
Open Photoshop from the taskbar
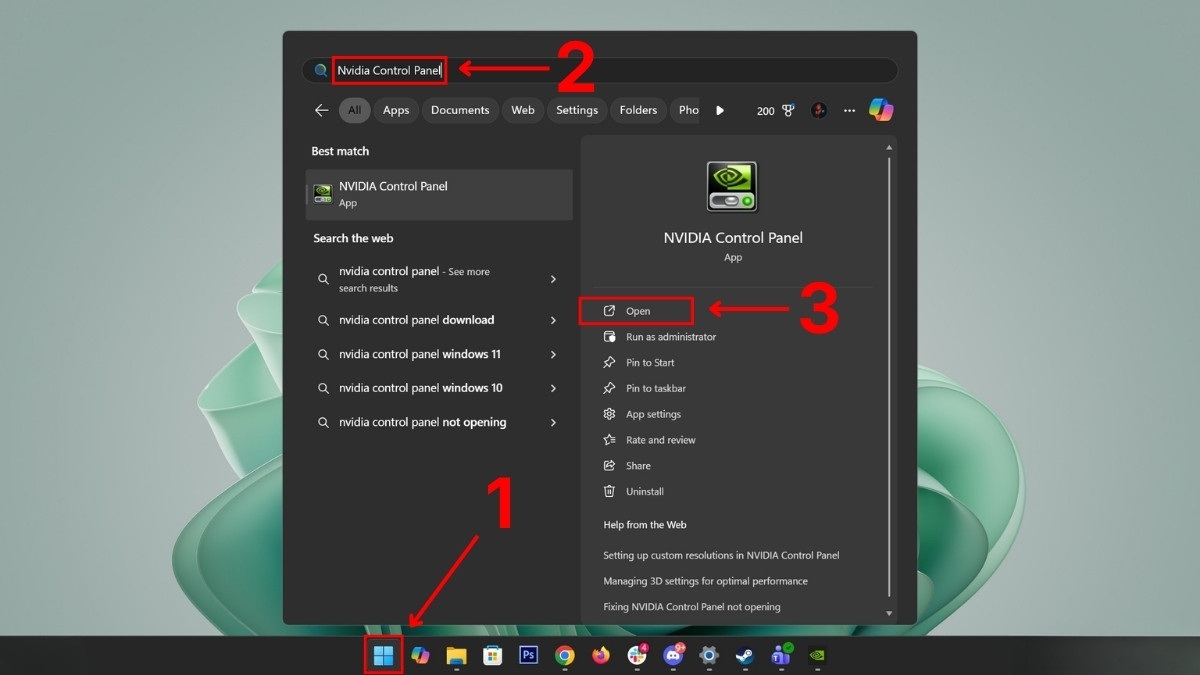point(529,656)
